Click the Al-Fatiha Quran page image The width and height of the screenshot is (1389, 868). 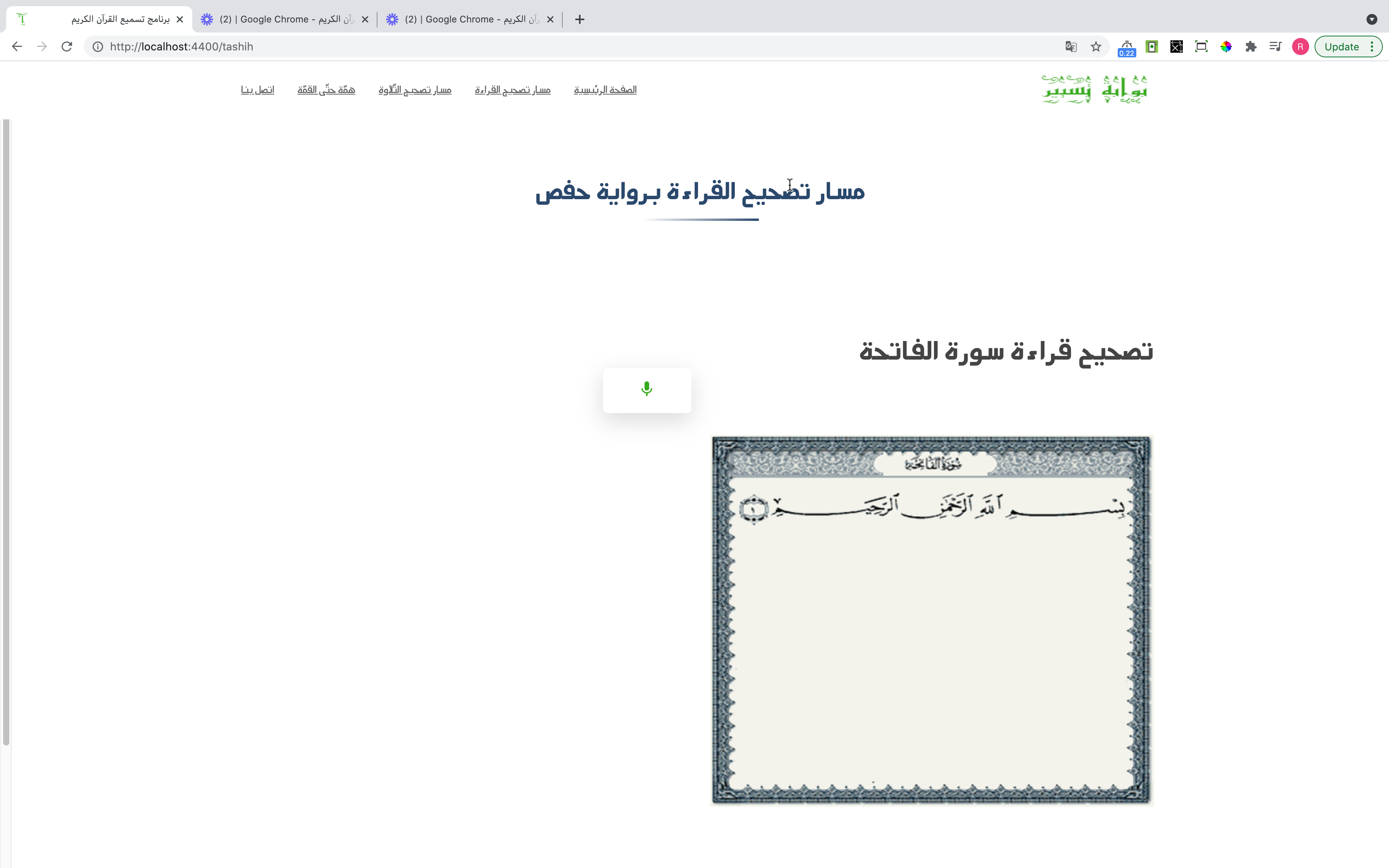931,620
